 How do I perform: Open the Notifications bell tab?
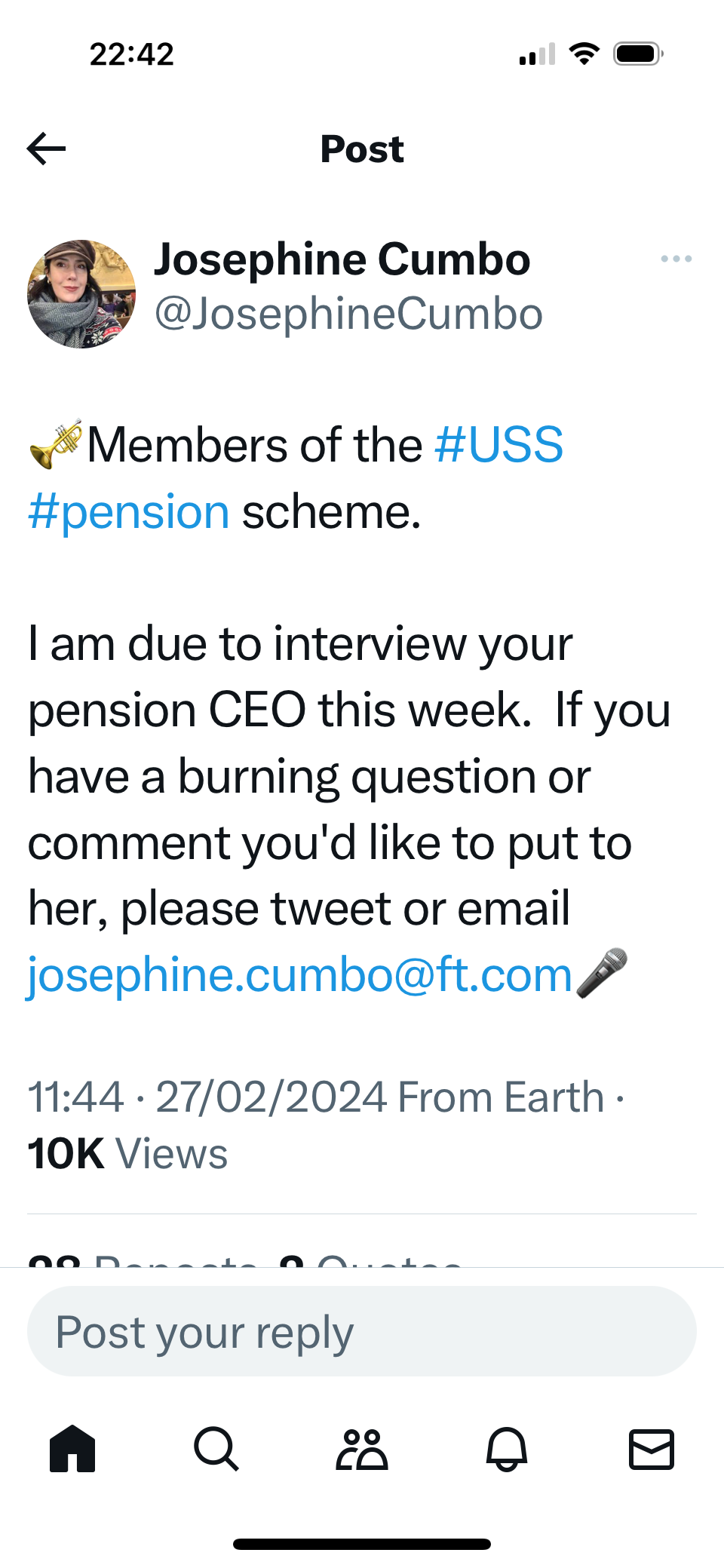point(507,1449)
